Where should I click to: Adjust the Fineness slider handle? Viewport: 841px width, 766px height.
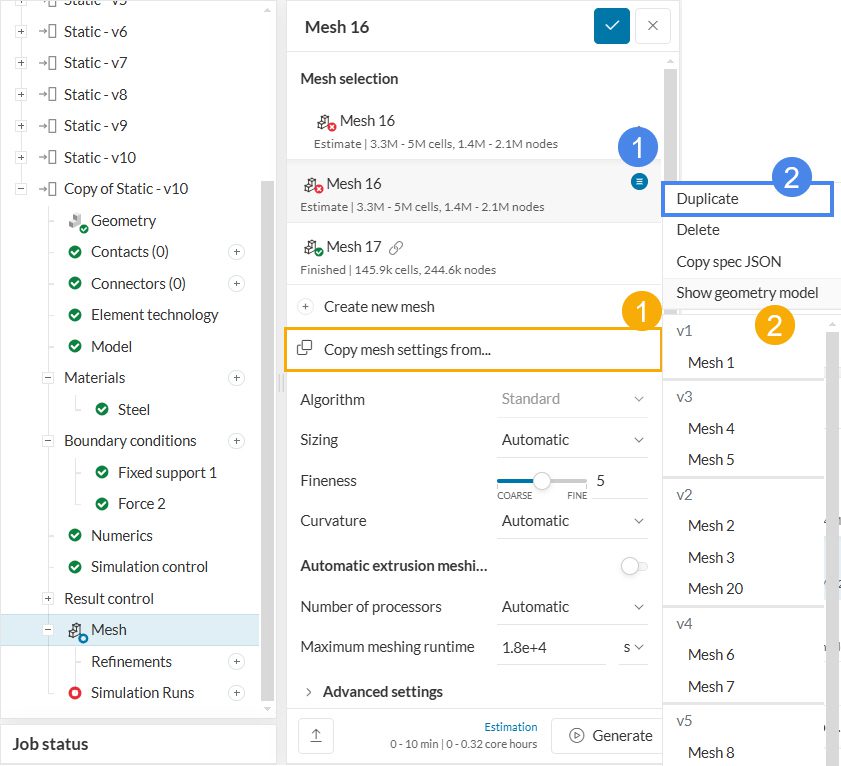[542, 481]
